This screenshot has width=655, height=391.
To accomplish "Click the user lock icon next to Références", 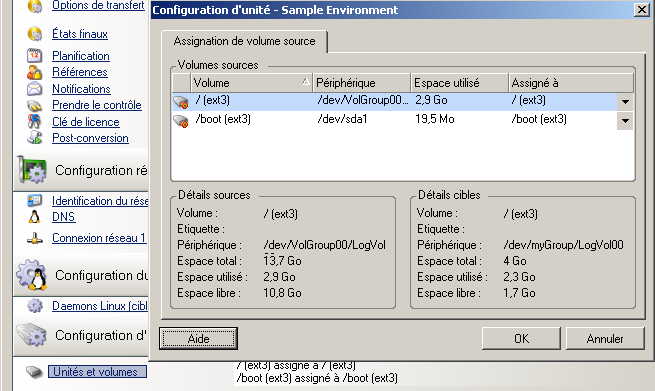I will pyautogui.click(x=35, y=72).
